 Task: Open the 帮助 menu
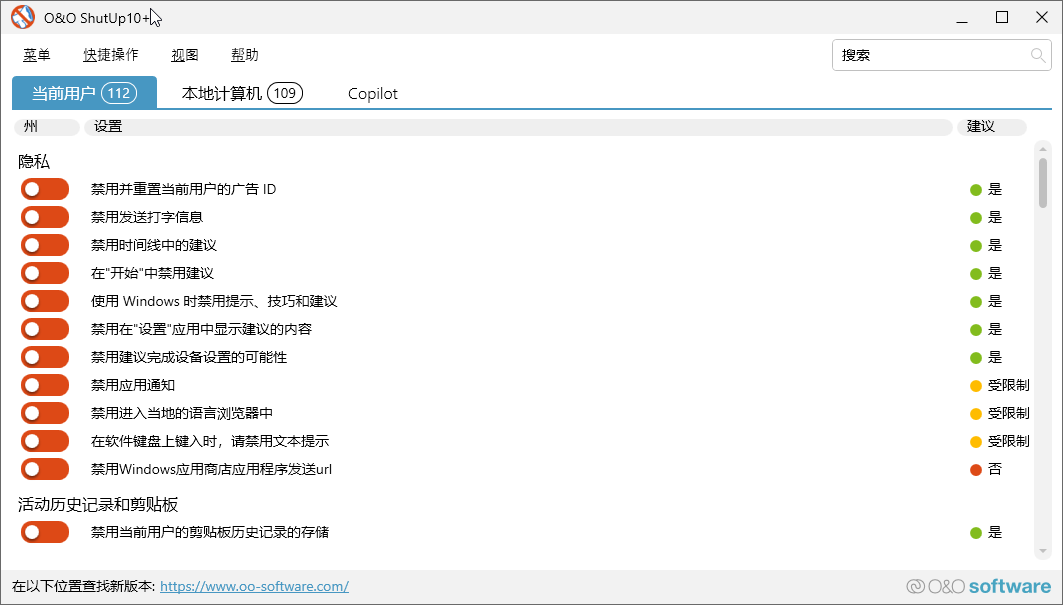(244, 55)
